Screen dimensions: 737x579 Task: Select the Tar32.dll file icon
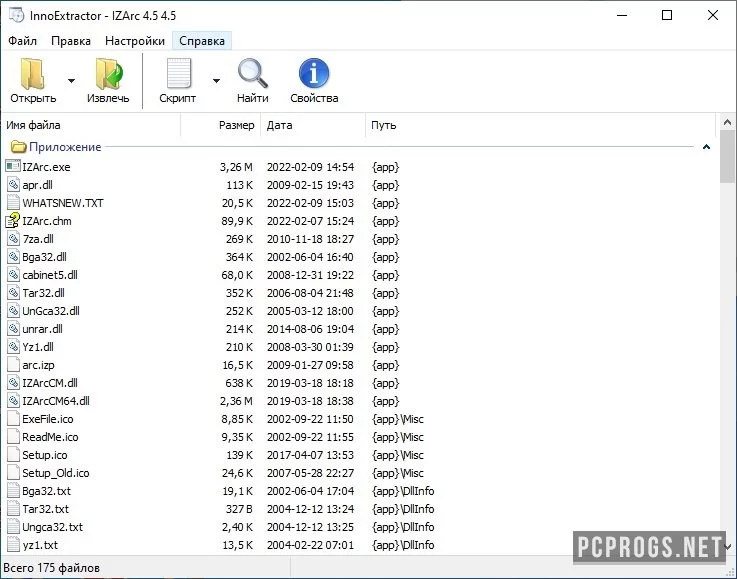pos(13,293)
